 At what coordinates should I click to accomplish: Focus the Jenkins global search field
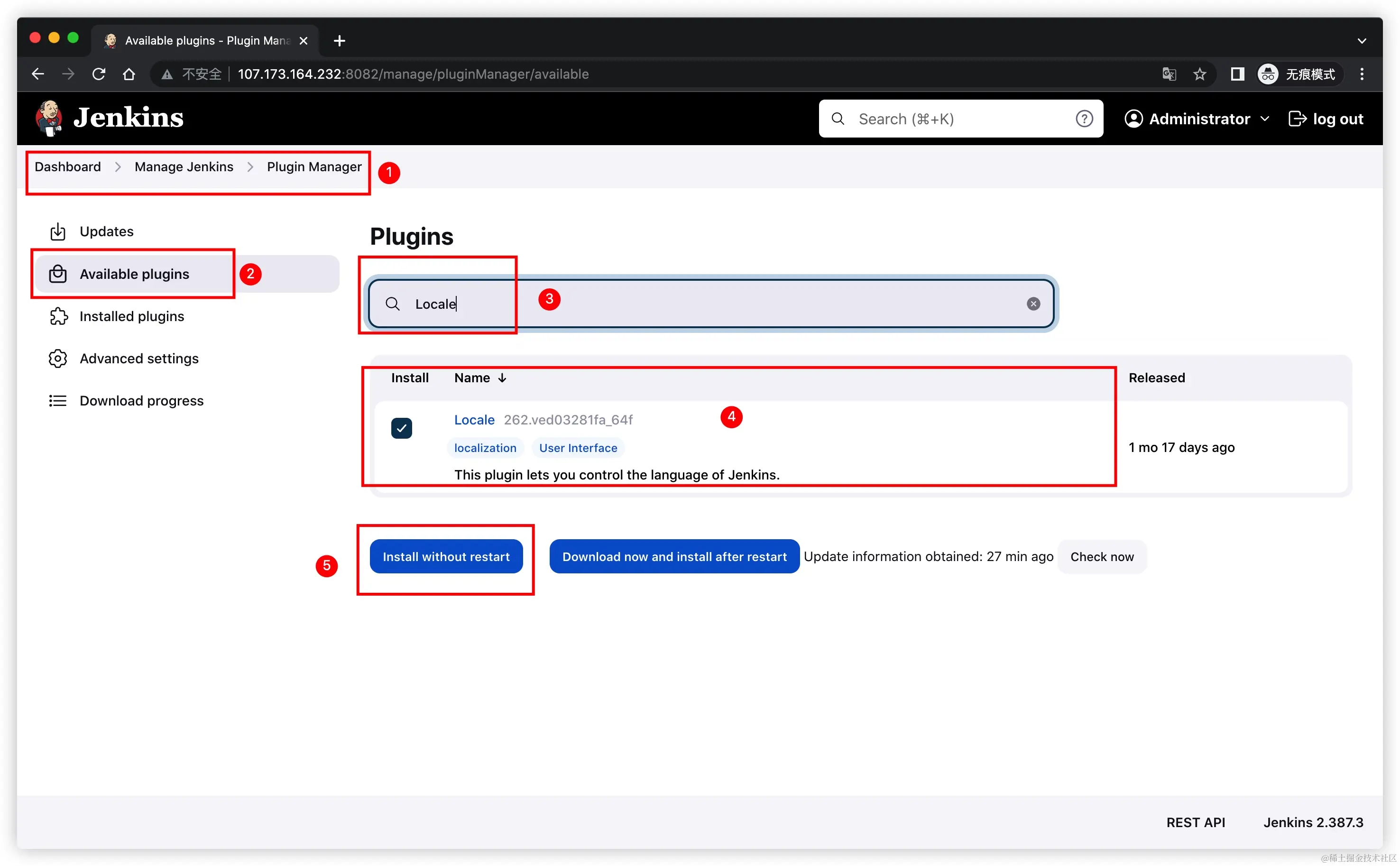(x=960, y=119)
